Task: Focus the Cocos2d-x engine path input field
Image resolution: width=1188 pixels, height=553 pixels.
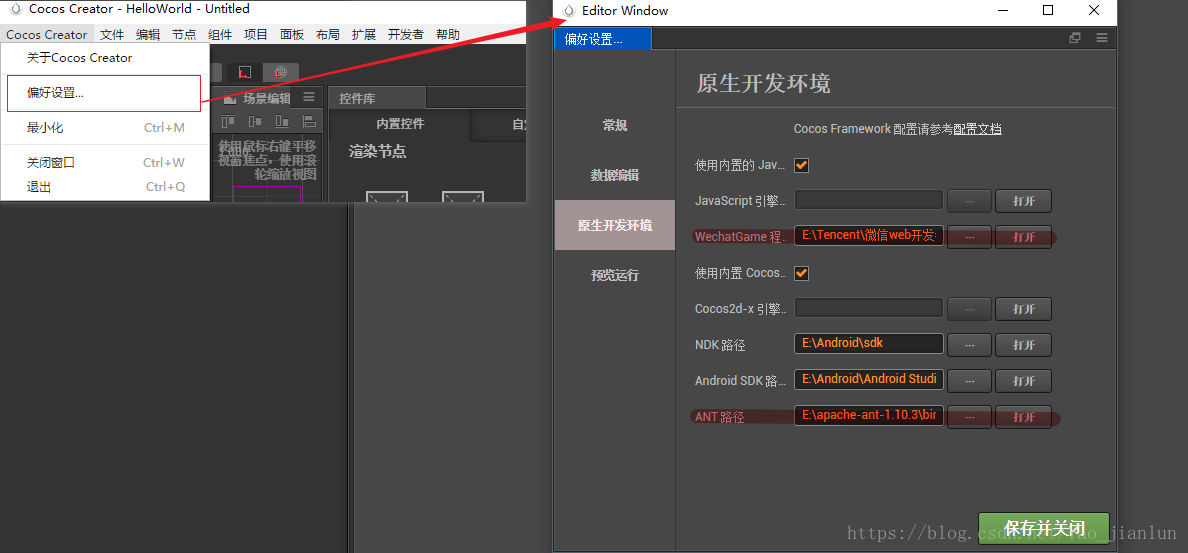Action: [x=869, y=308]
